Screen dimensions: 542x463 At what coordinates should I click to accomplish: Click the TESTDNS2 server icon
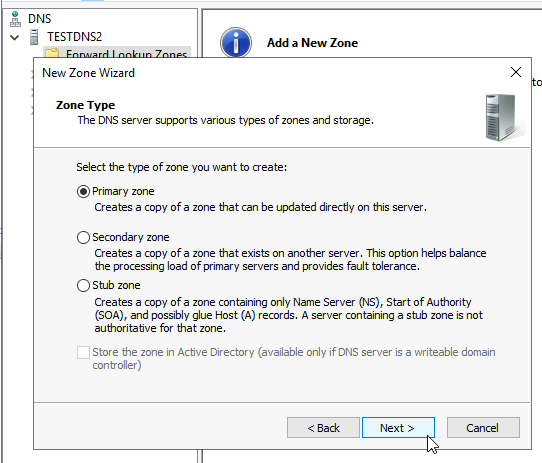pyautogui.click(x=34, y=37)
